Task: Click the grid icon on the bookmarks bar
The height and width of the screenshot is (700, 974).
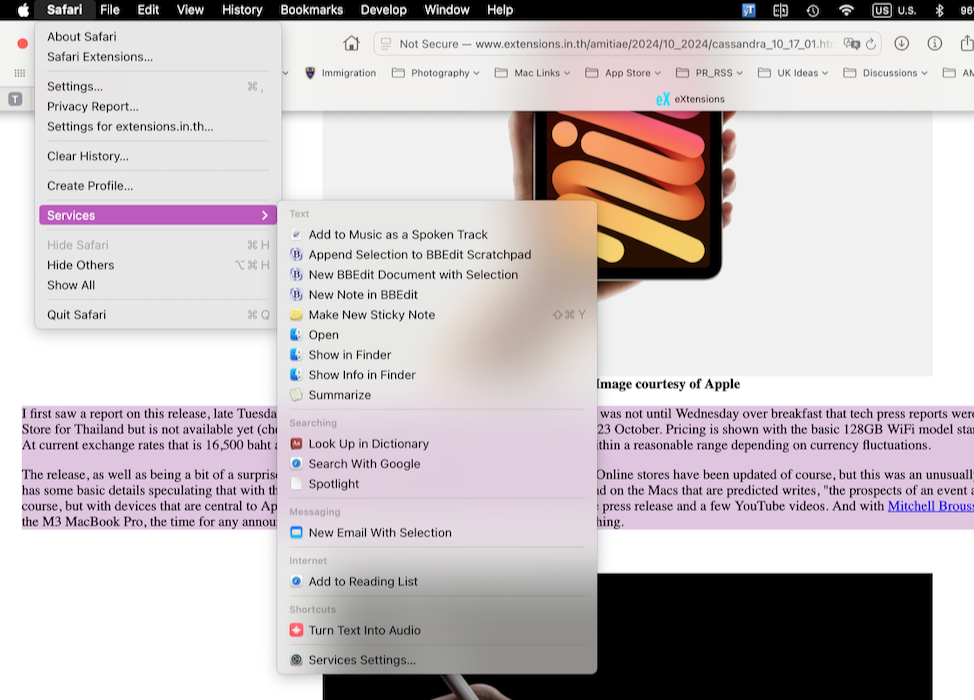Action: pos(20,73)
